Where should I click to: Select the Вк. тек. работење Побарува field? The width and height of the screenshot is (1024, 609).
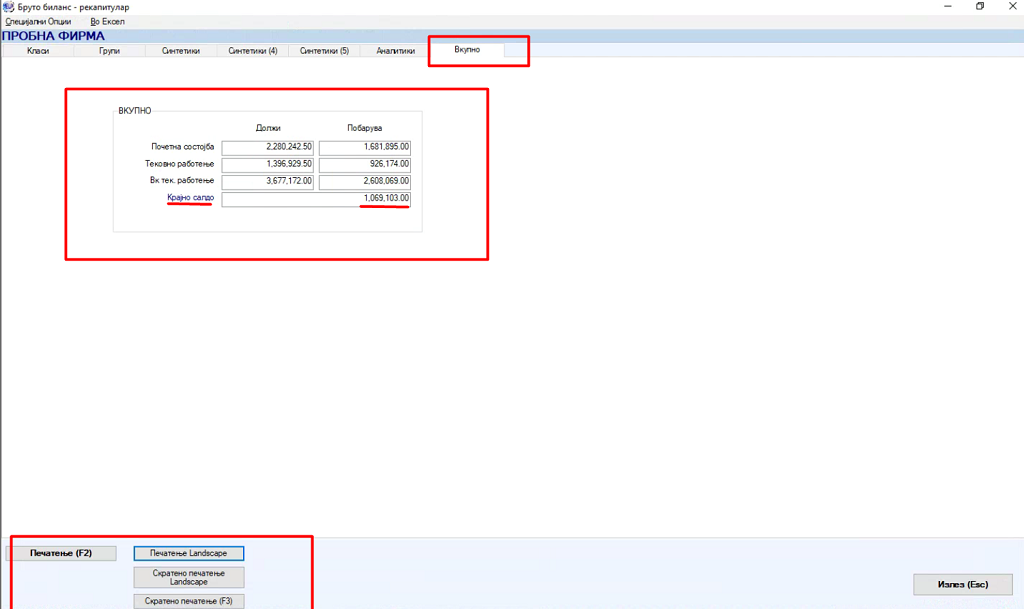pos(365,182)
